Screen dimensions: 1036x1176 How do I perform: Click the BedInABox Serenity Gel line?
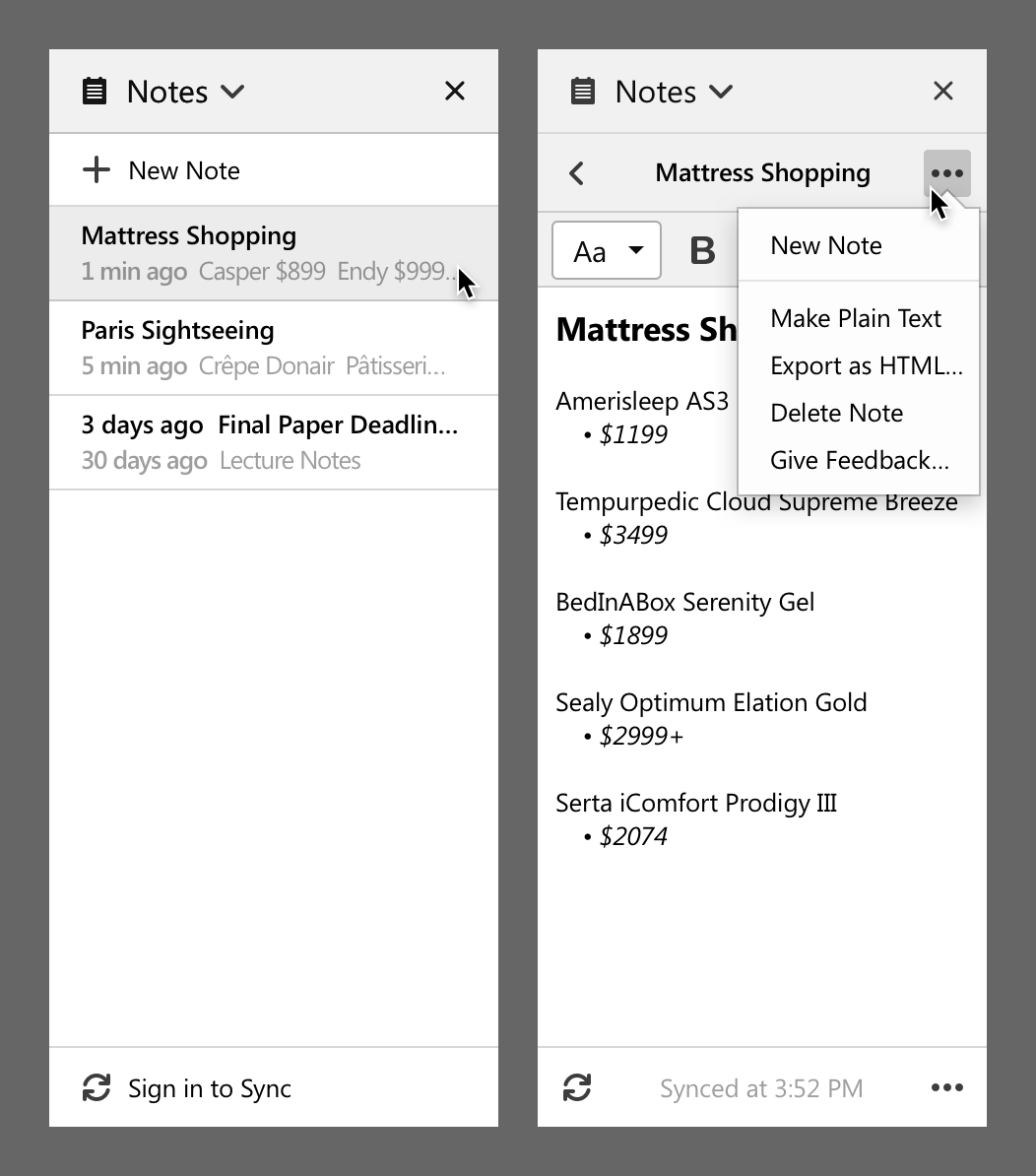click(x=684, y=602)
